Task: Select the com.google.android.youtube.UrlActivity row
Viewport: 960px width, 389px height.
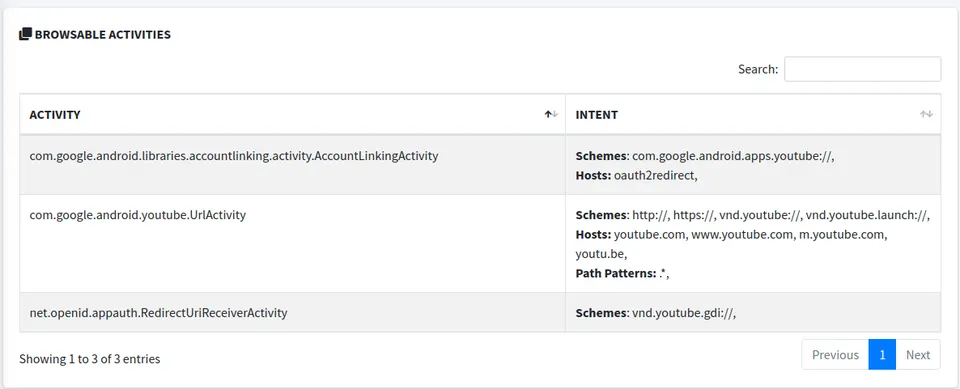Action: coord(480,244)
